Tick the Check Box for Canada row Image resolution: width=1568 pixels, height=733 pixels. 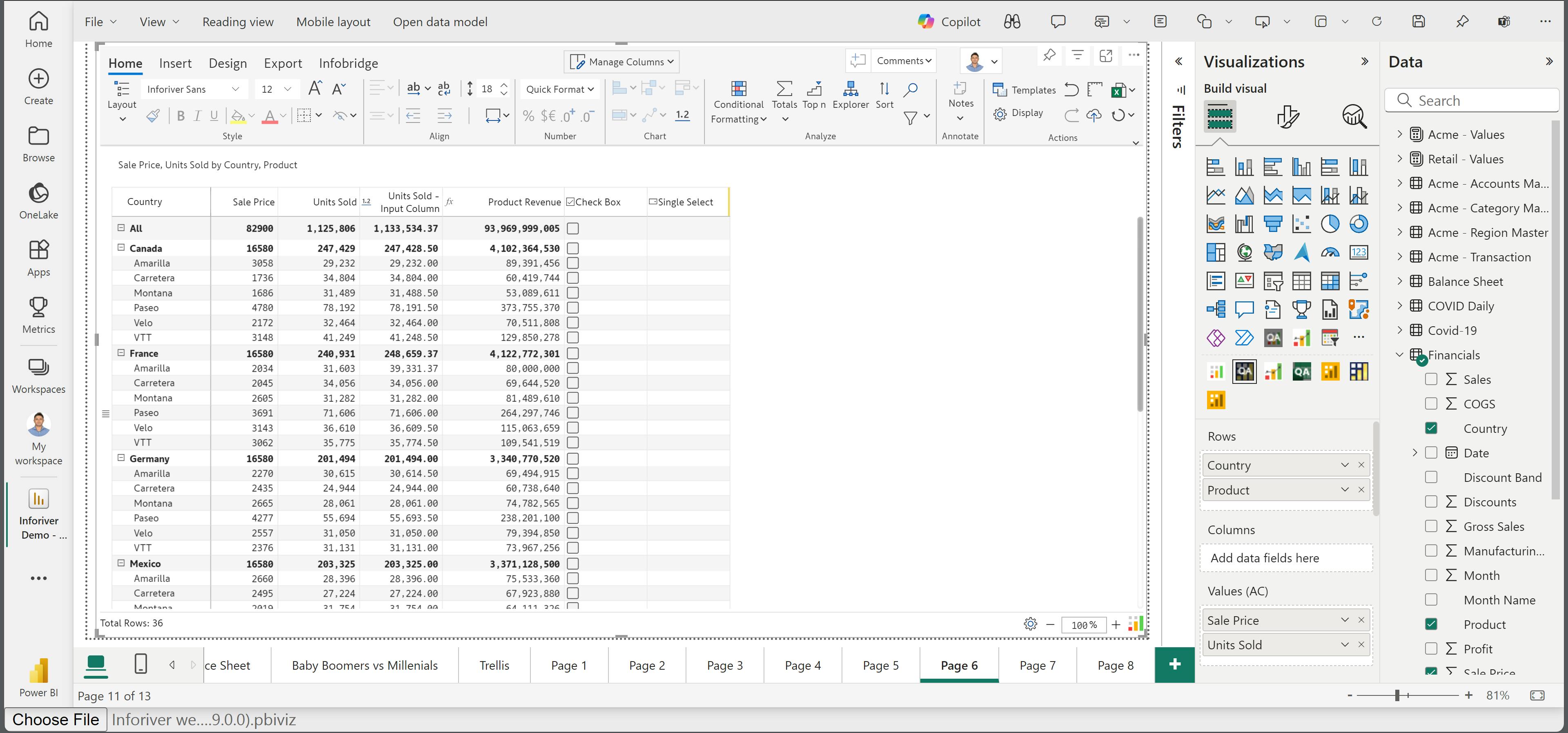572,248
